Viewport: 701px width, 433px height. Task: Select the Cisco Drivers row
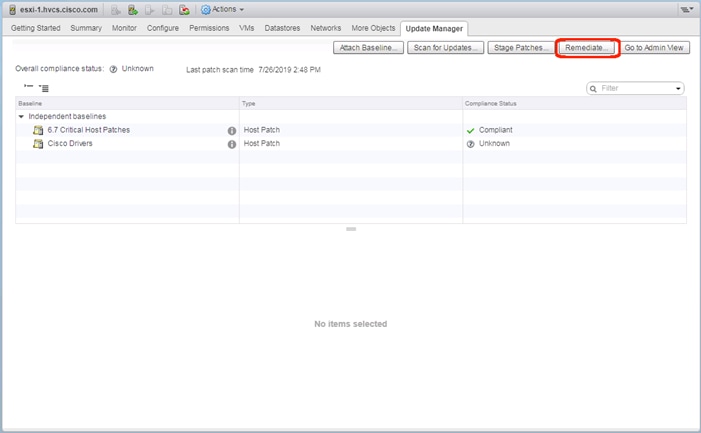(x=351, y=143)
